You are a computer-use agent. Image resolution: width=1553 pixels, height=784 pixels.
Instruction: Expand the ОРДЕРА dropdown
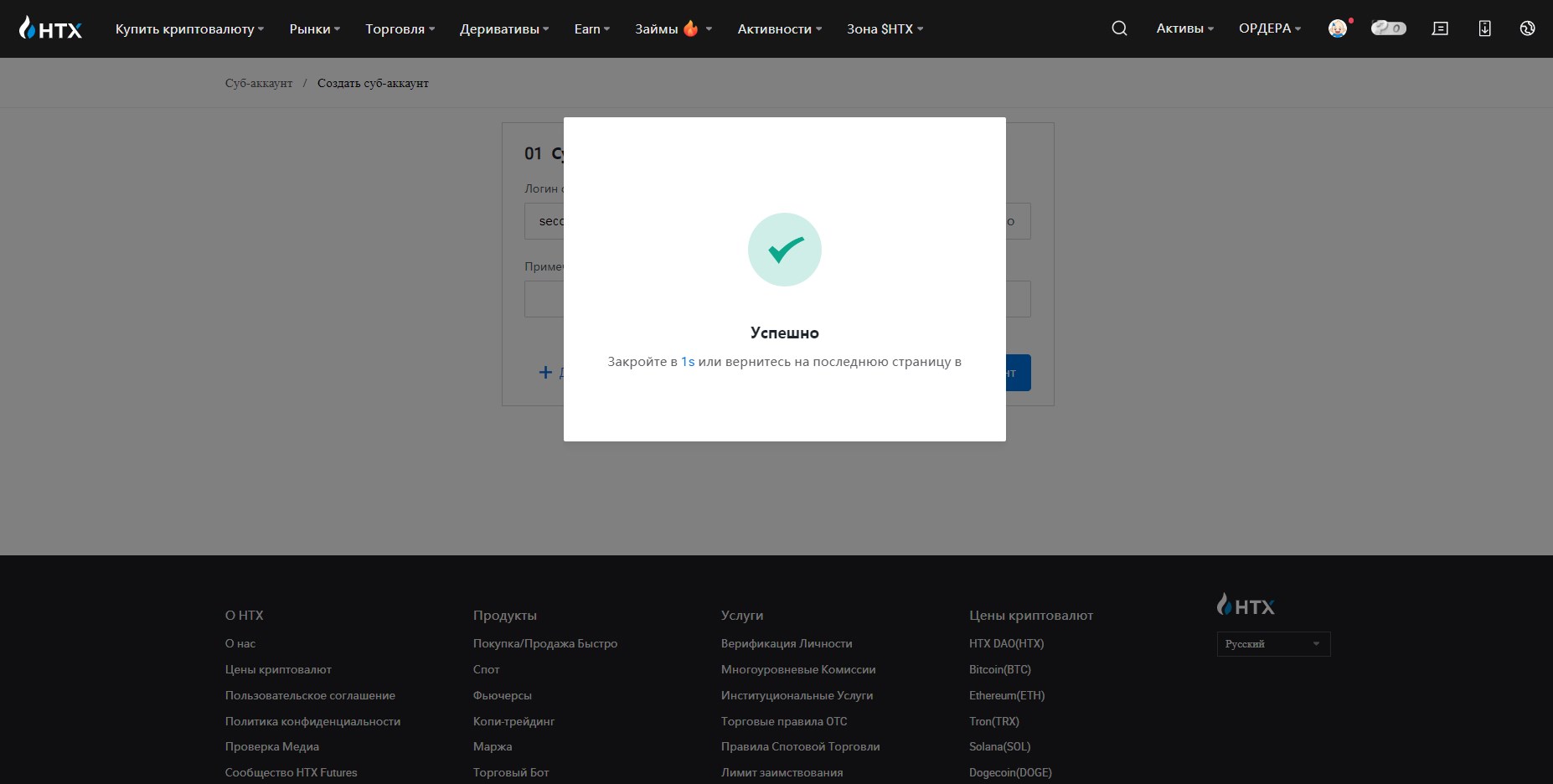click(x=1270, y=28)
